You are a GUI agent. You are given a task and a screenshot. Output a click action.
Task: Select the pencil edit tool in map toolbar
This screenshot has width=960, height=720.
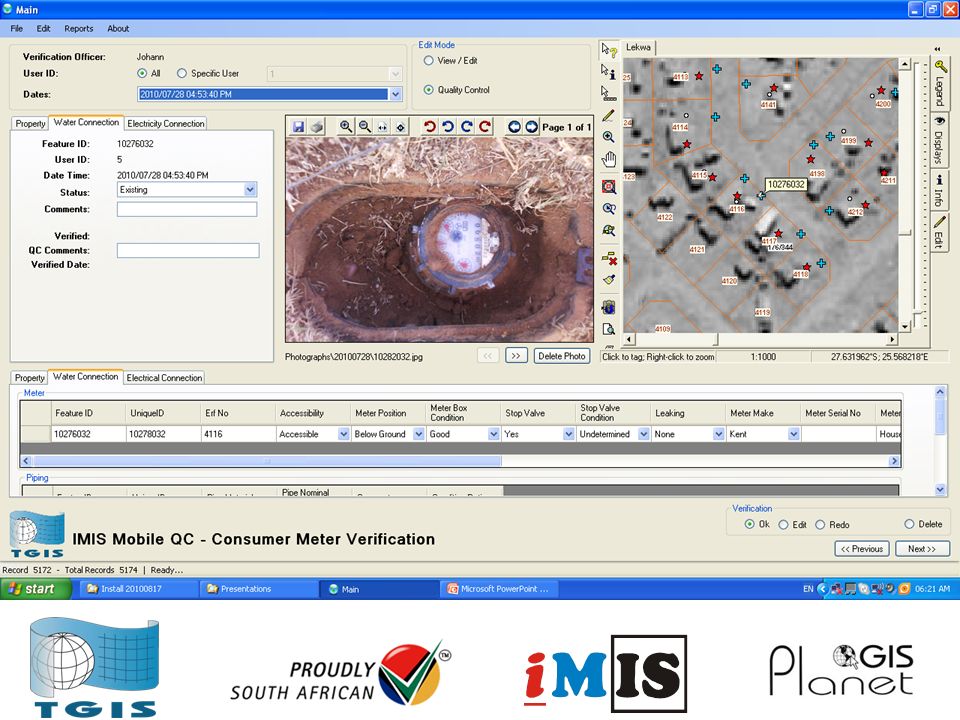pyautogui.click(x=609, y=115)
